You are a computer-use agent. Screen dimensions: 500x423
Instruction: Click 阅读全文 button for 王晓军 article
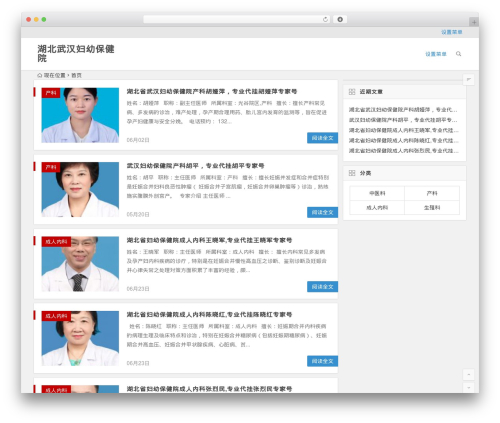click(x=322, y=287)
